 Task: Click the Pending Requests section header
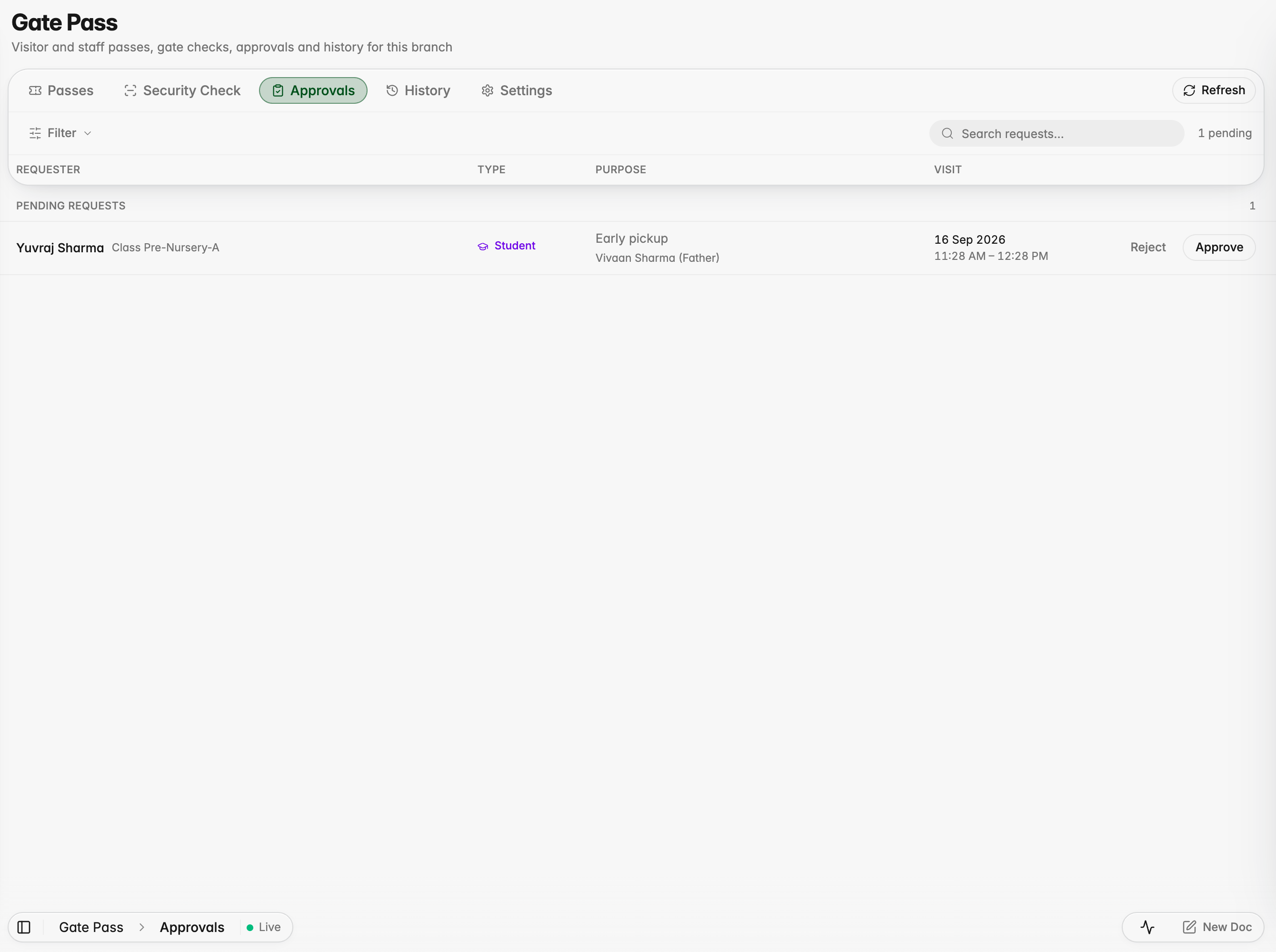coord(70,206)
